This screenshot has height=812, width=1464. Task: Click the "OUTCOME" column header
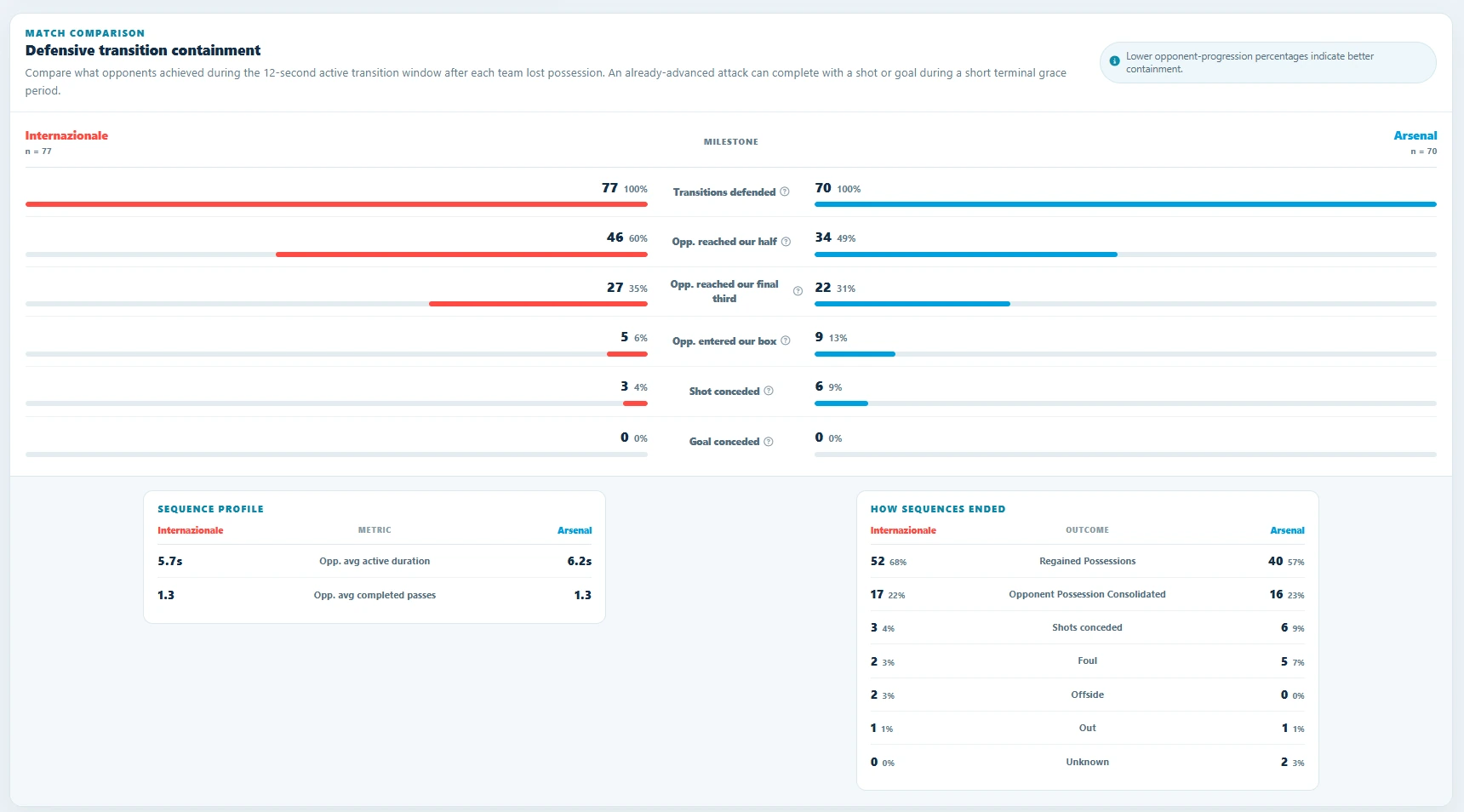point(1087,530)
